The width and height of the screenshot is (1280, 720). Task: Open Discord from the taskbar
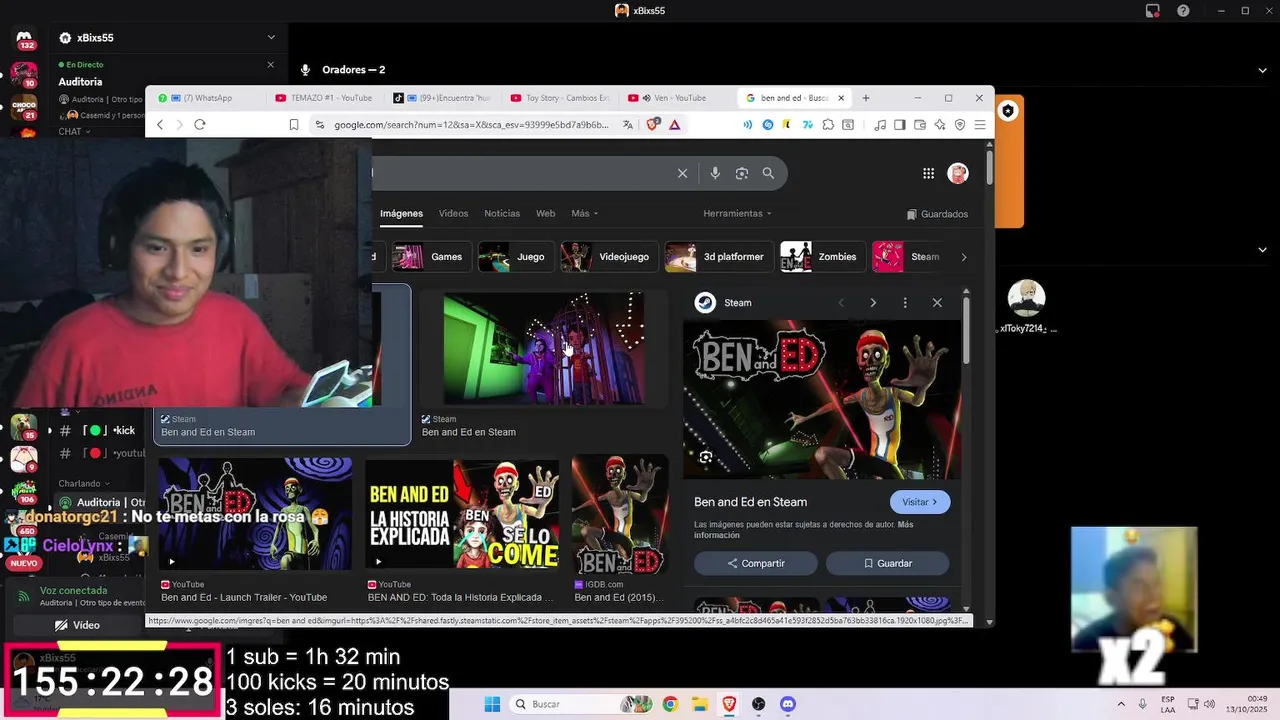(787, 704)
